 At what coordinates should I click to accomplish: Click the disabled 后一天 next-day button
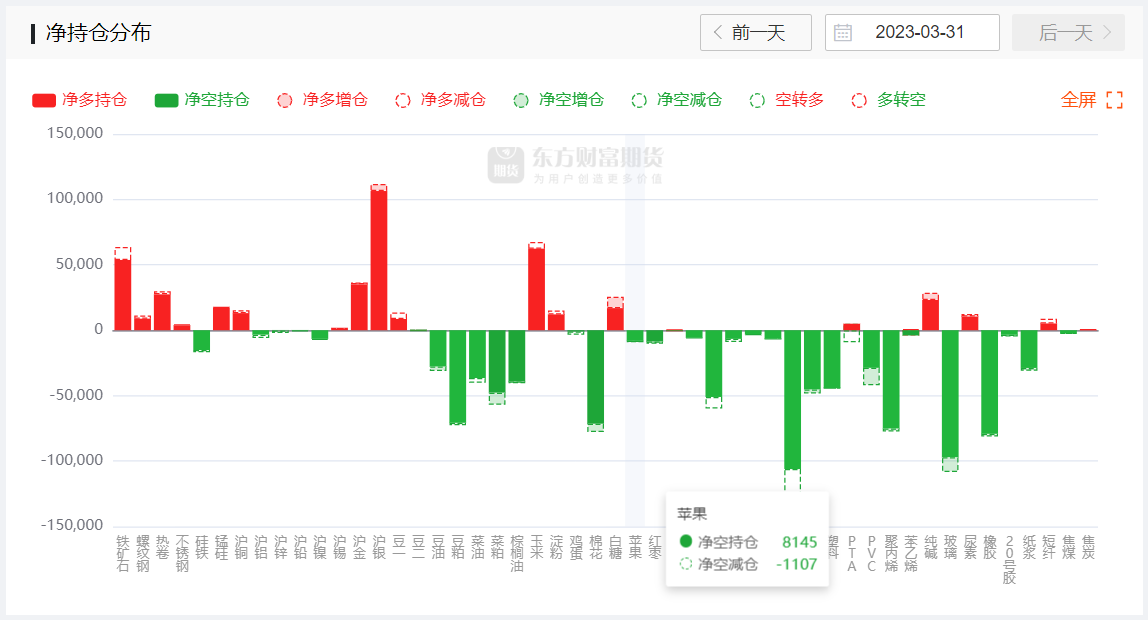point(1068,32)
